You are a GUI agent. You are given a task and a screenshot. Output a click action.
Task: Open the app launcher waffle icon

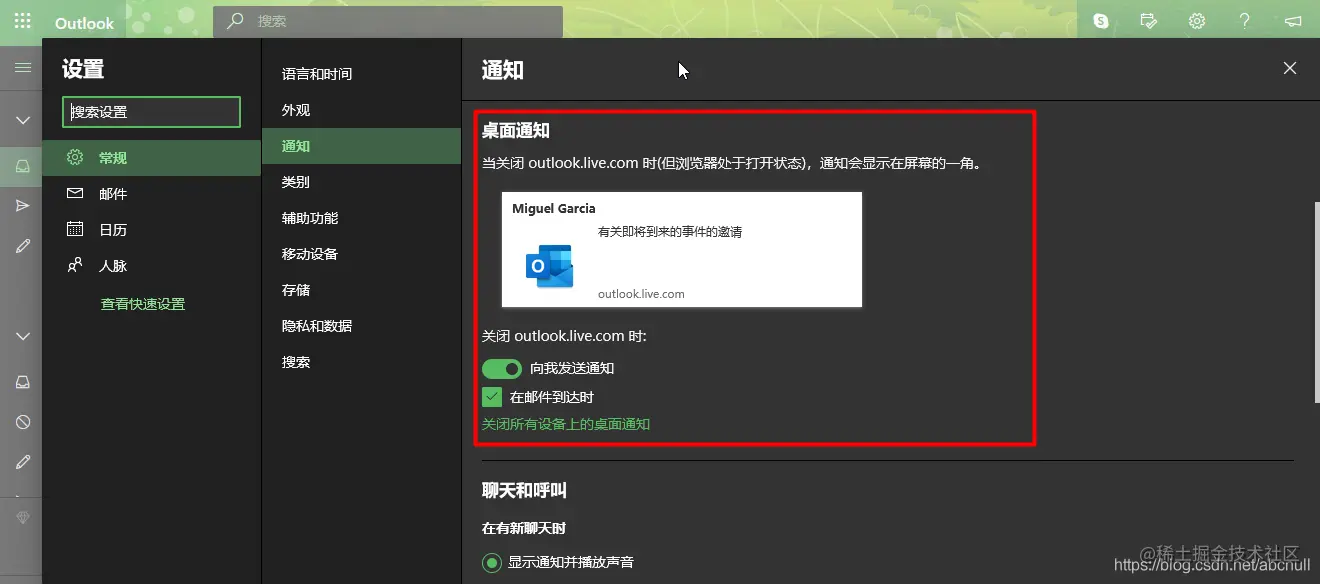pos(22,20)
